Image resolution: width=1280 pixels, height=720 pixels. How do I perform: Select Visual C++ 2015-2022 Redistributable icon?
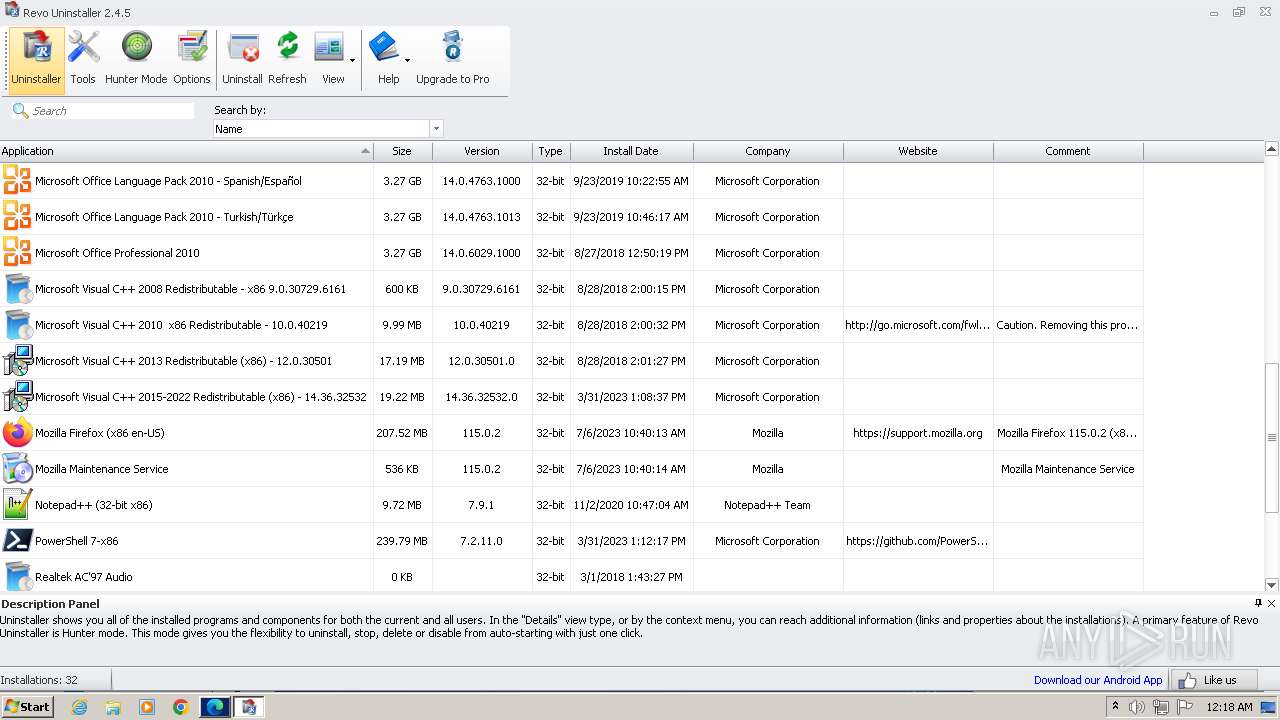coord(17,396)
